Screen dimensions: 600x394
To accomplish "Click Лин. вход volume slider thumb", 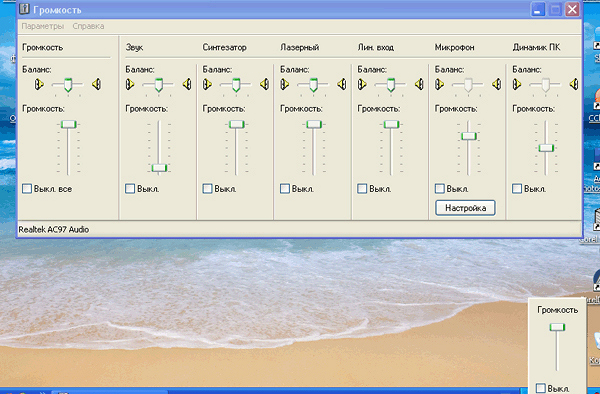I will (x=391, y=124).
